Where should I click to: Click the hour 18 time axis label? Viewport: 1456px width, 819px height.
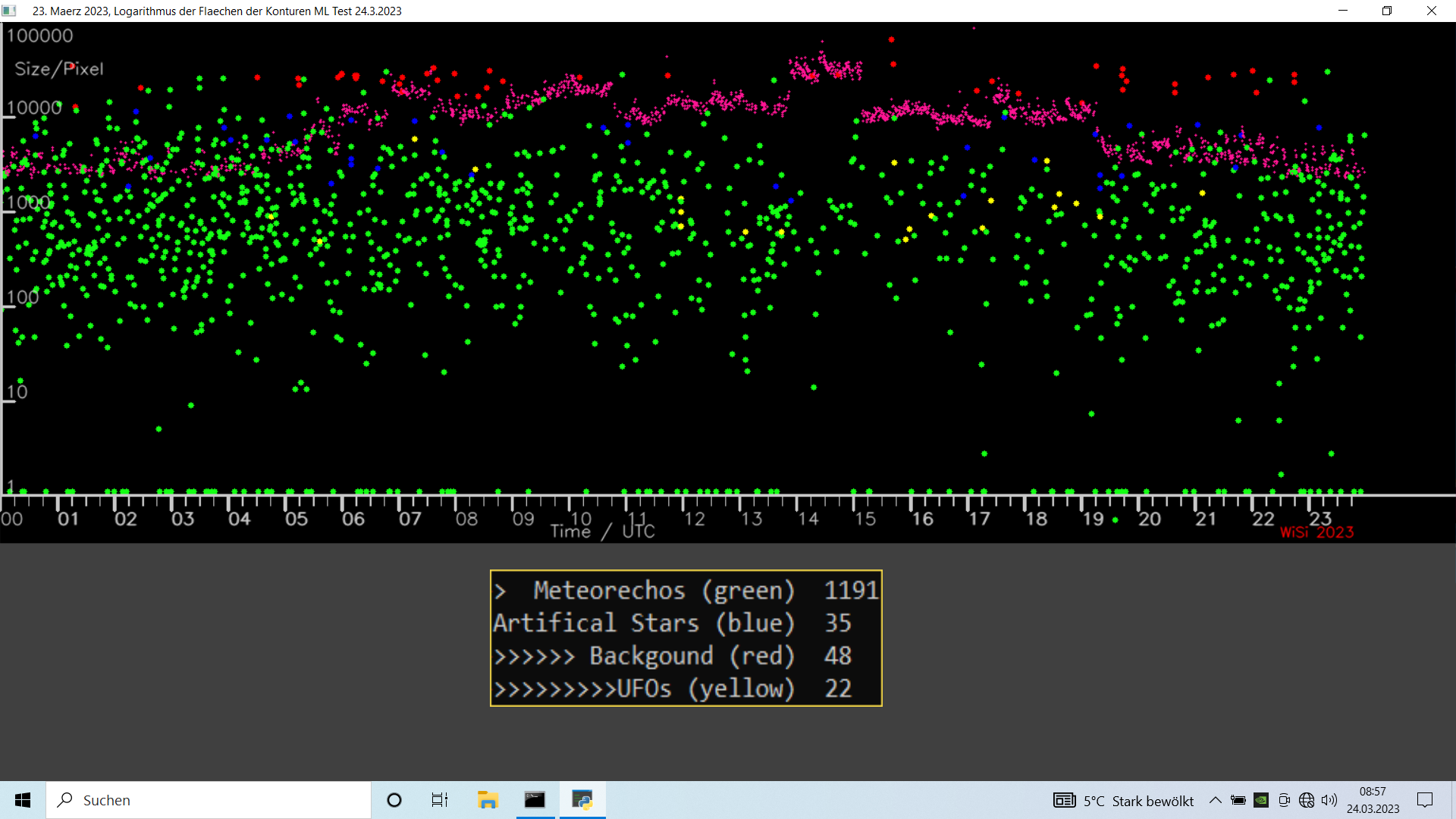click(1036, 519)
